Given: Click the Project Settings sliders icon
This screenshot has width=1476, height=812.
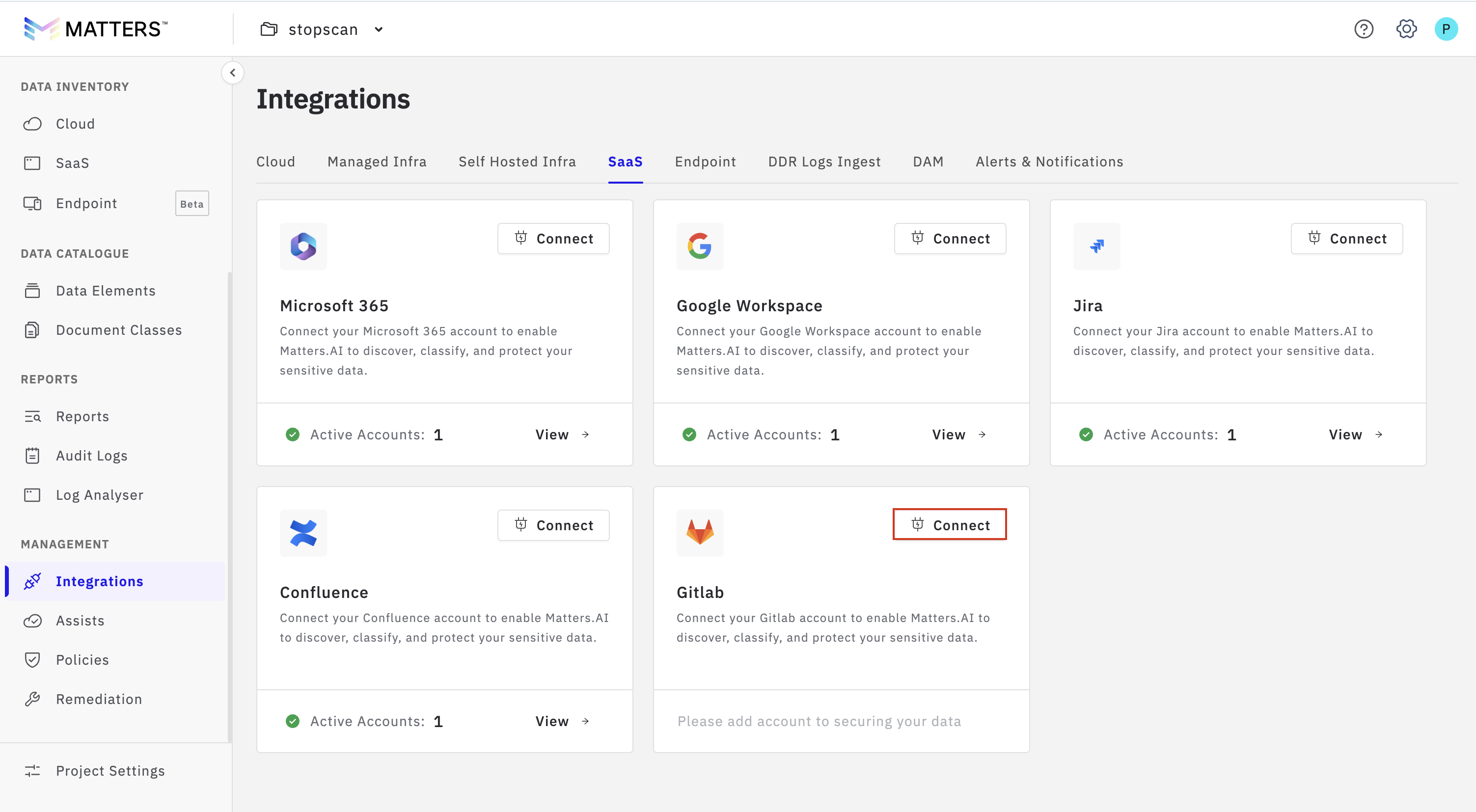Looking at the screenshot, I should 33,771.
